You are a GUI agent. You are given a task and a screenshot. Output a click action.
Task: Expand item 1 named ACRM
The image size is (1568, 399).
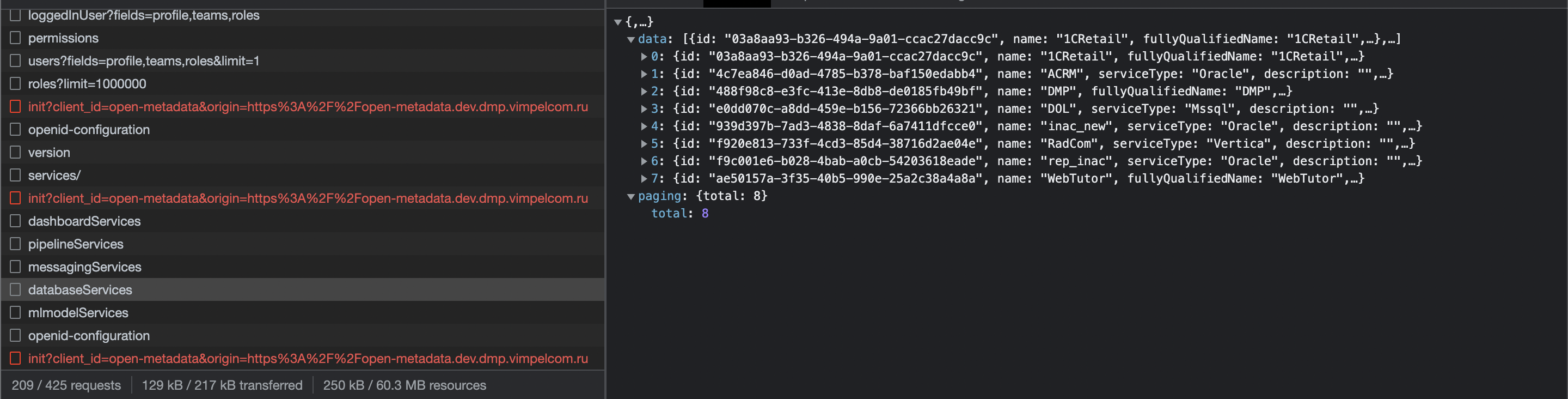[644, 74]
